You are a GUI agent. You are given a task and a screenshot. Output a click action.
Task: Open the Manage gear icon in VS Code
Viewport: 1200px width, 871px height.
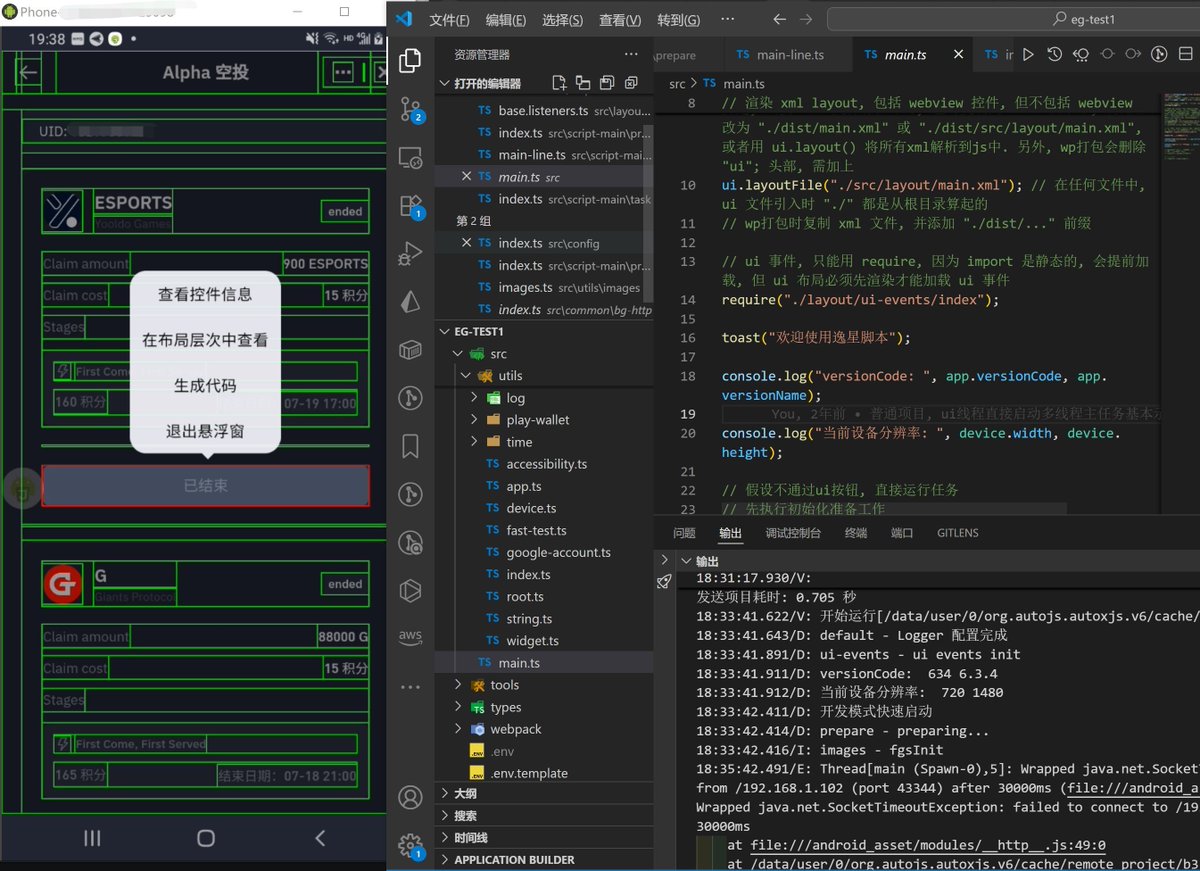click(410, 846)
